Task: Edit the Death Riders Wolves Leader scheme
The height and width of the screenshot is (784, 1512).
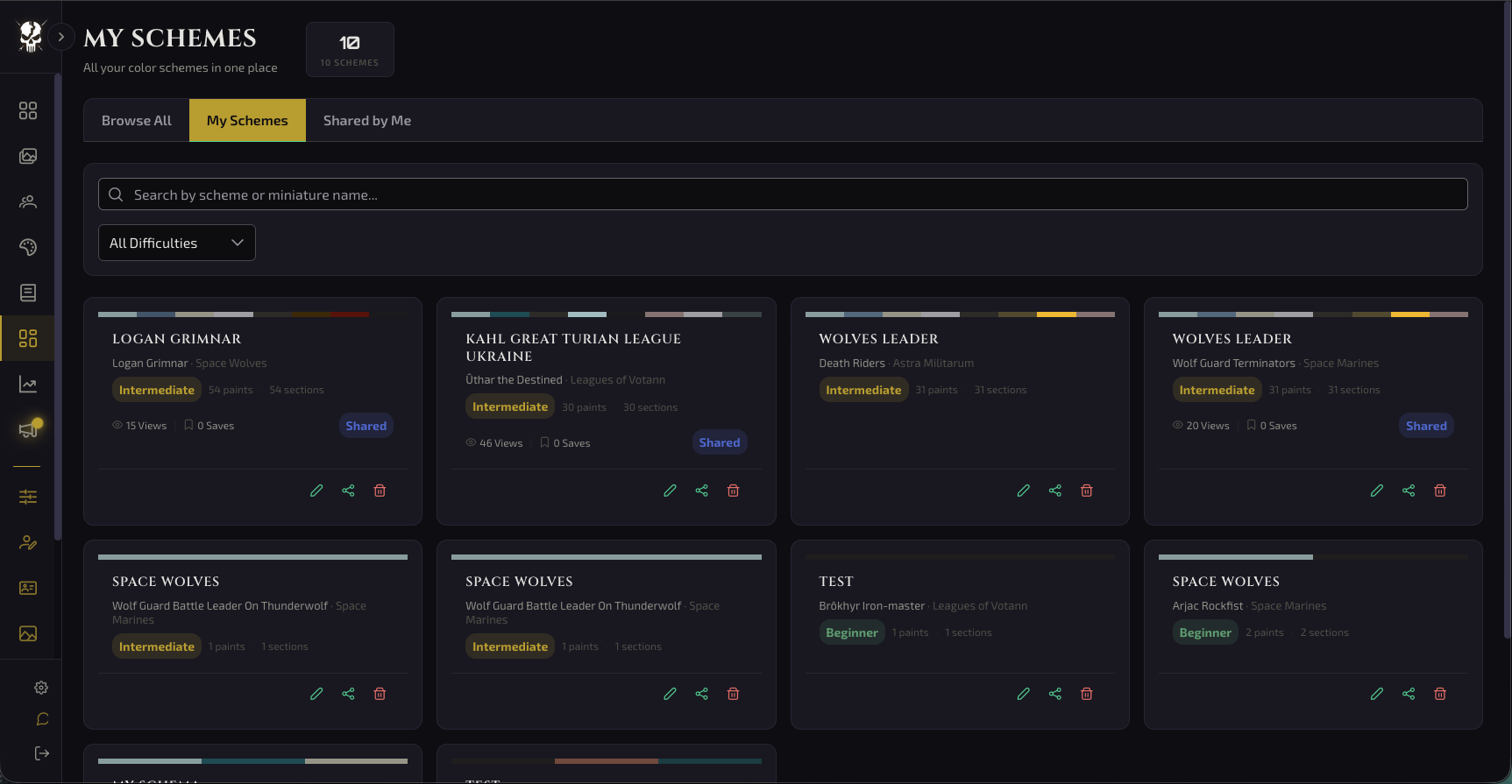Action: tap(1023, 491)
